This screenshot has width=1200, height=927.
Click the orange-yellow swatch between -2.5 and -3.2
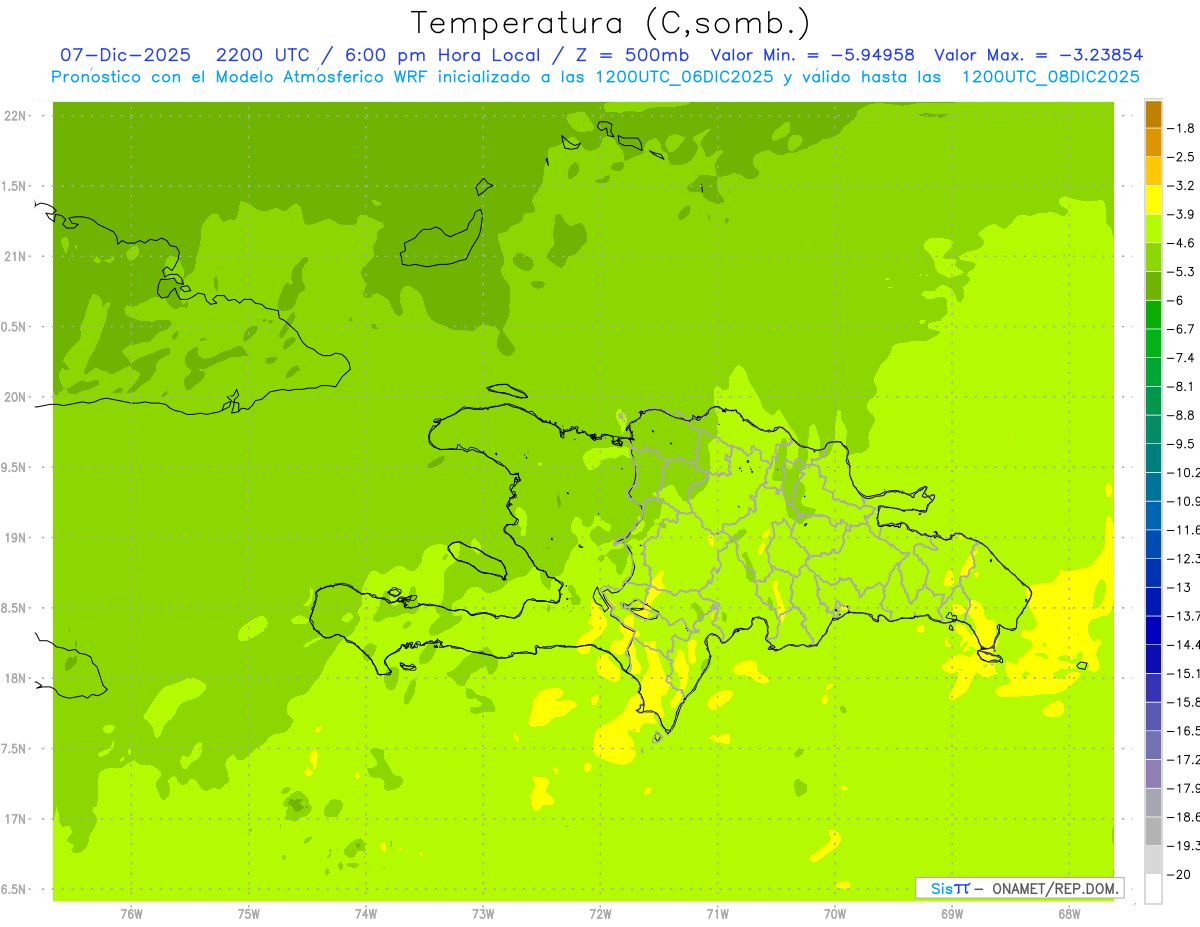(x=1153, y=171)
